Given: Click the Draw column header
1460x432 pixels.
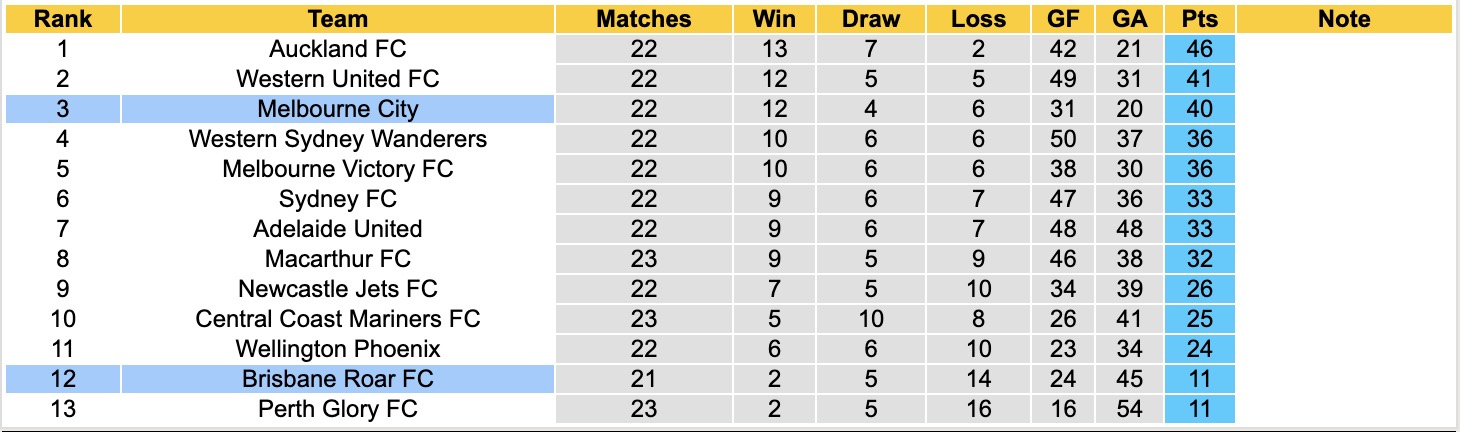Looking at the screenshot, I should coord(870,19).
